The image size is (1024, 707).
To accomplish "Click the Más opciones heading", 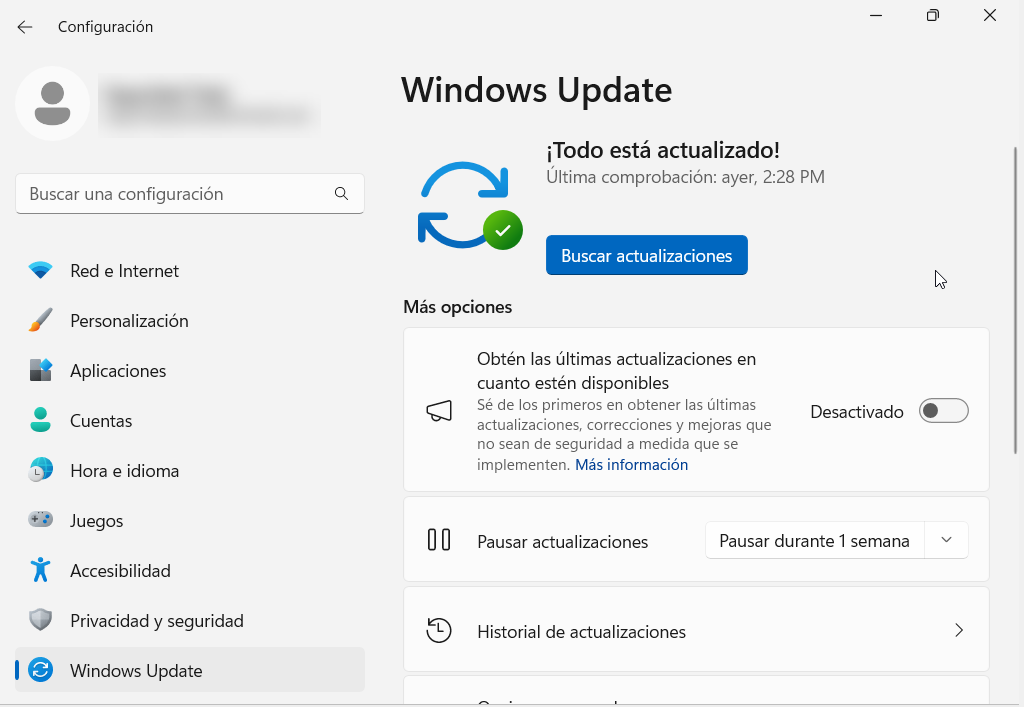I will point(457,307).
